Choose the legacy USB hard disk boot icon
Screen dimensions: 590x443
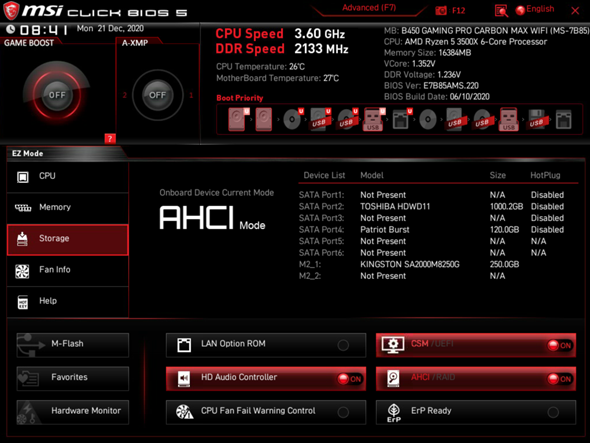click(x=455, y=119)
